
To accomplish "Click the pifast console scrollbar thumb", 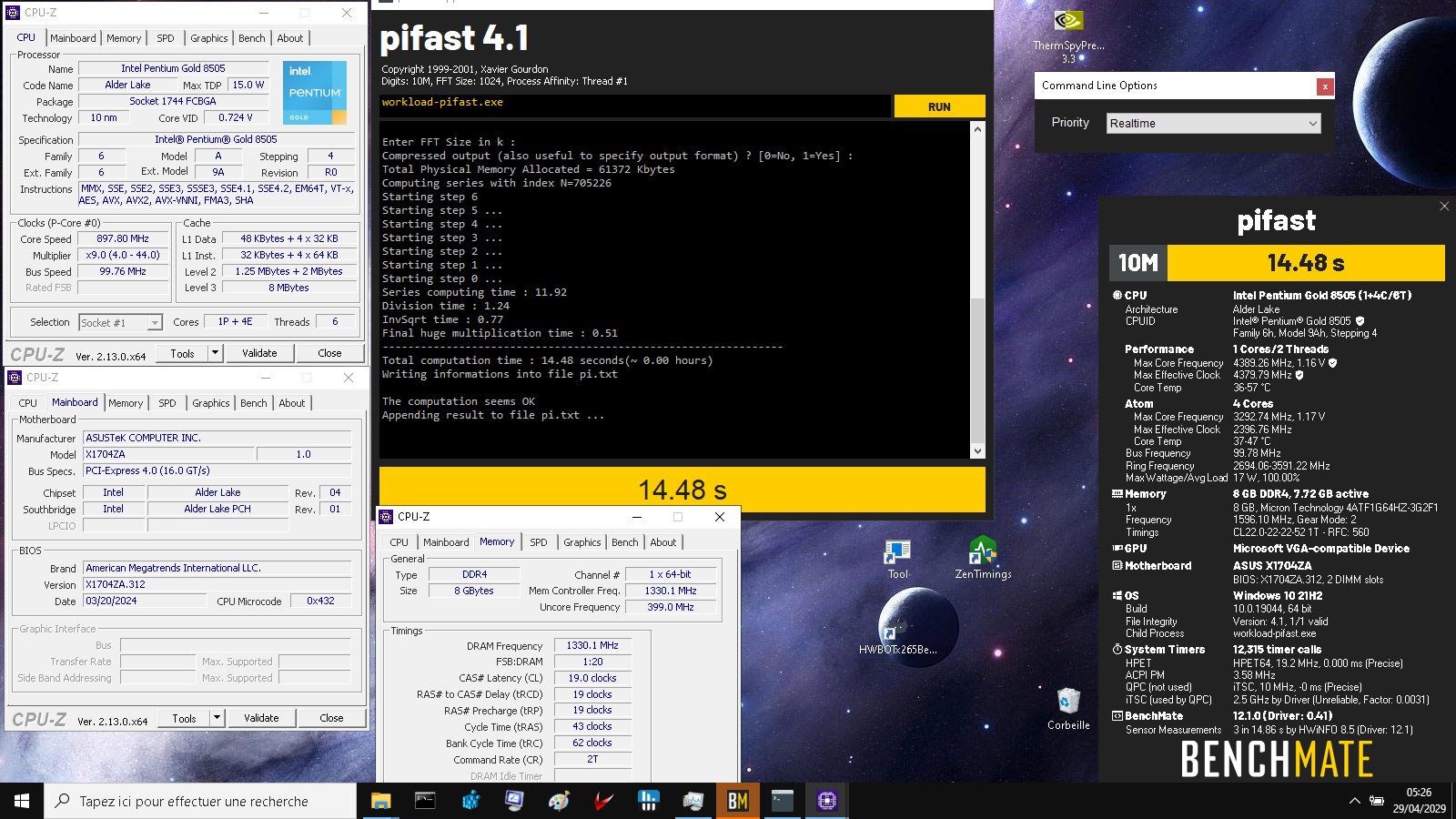I will click(x=977, y=369).
